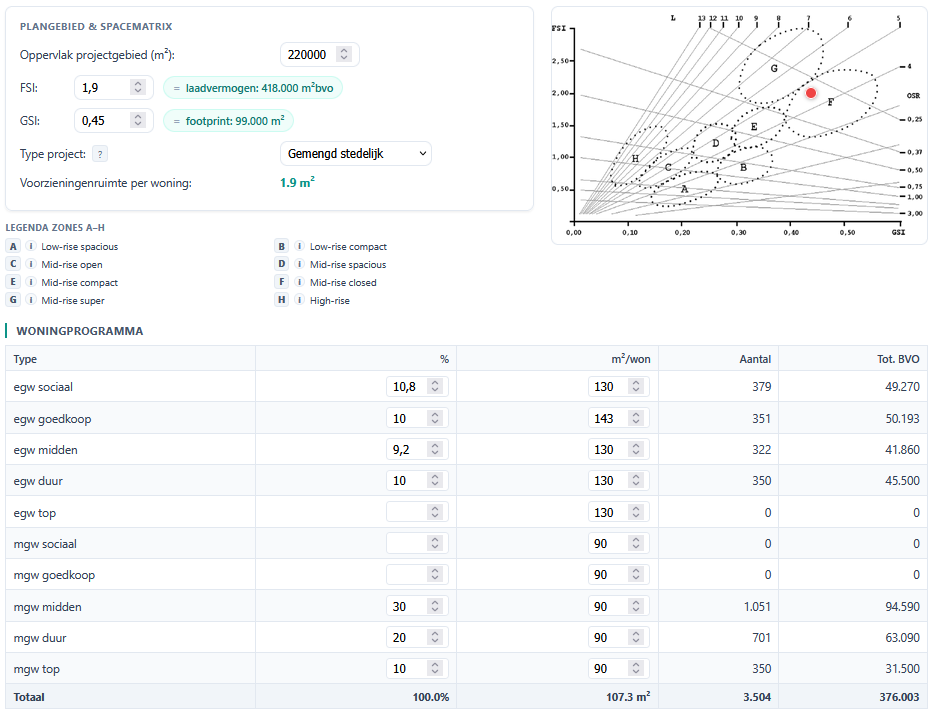Click the footprint 99.000 m² badge

click(x=228, y=121)
